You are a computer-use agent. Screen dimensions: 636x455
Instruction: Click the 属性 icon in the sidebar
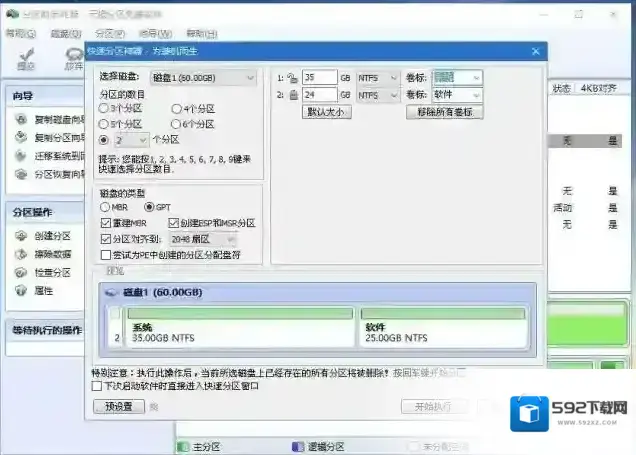21,290
